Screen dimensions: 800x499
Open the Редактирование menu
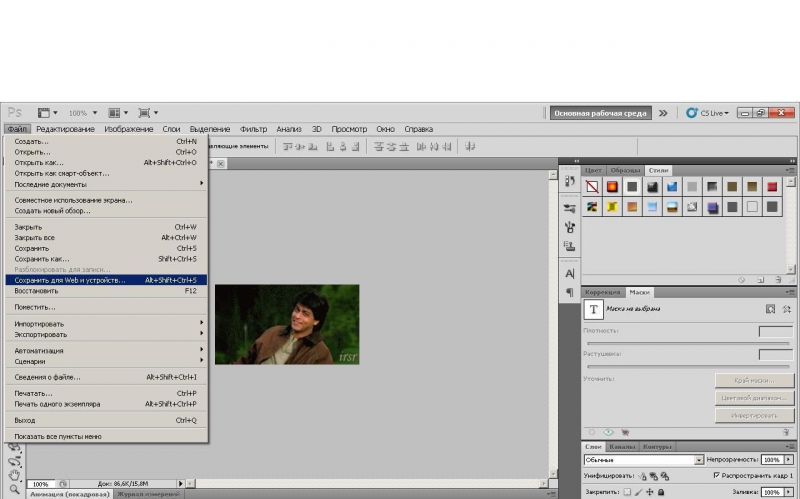tap(65, 129)
